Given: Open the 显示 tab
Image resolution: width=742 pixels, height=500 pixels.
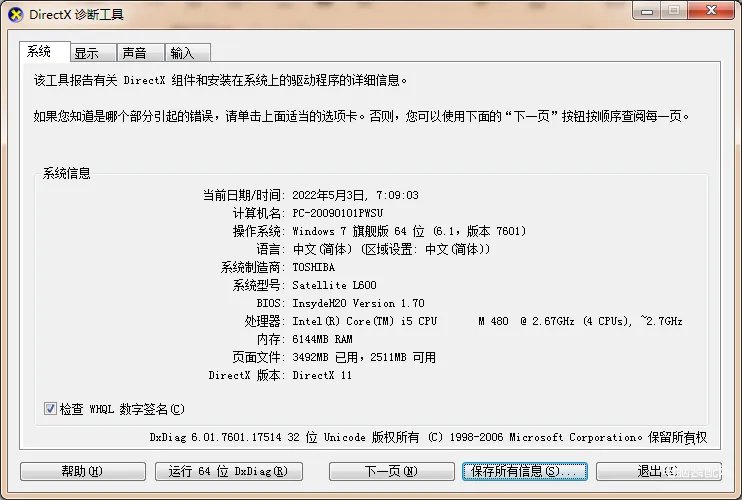Looking at the screenshot, I should point(94,53).
